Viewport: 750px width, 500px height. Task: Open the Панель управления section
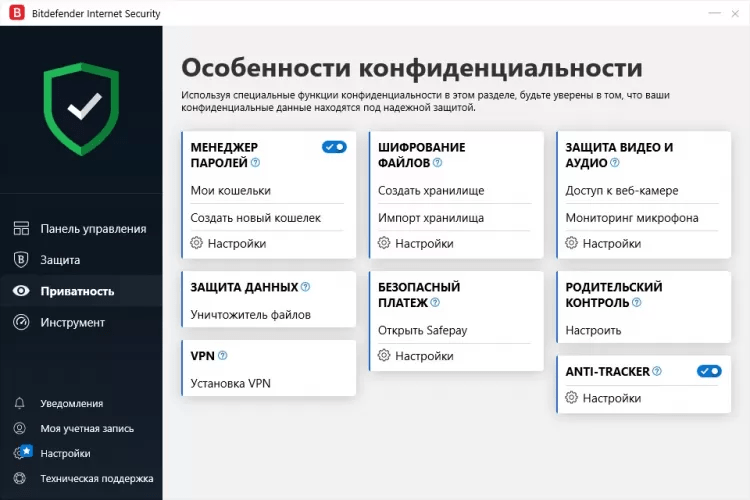point(93,228)
